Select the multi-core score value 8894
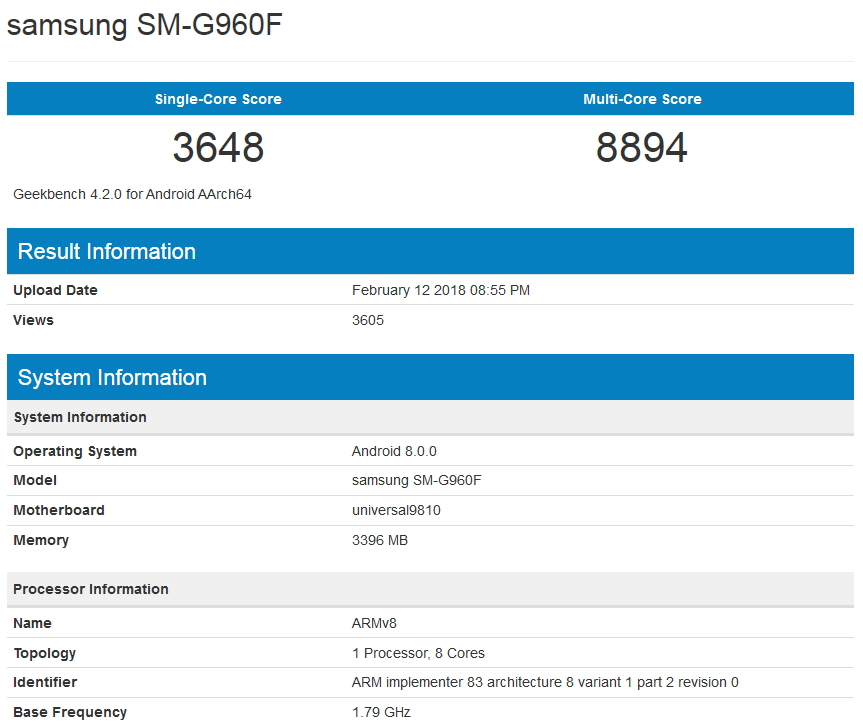The image size is (863, 725). (x=642, y=148)
